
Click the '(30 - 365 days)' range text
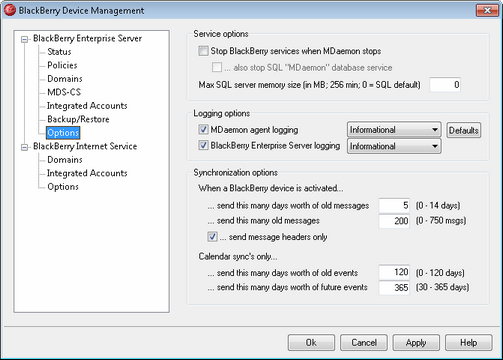point(442,287)
